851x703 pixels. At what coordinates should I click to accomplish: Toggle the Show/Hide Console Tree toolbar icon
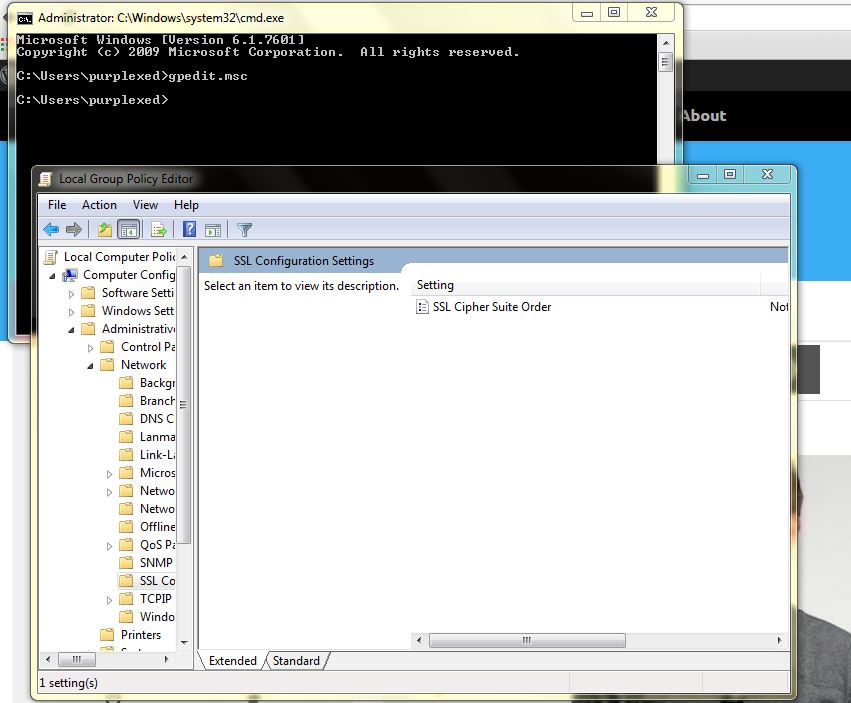131,229
